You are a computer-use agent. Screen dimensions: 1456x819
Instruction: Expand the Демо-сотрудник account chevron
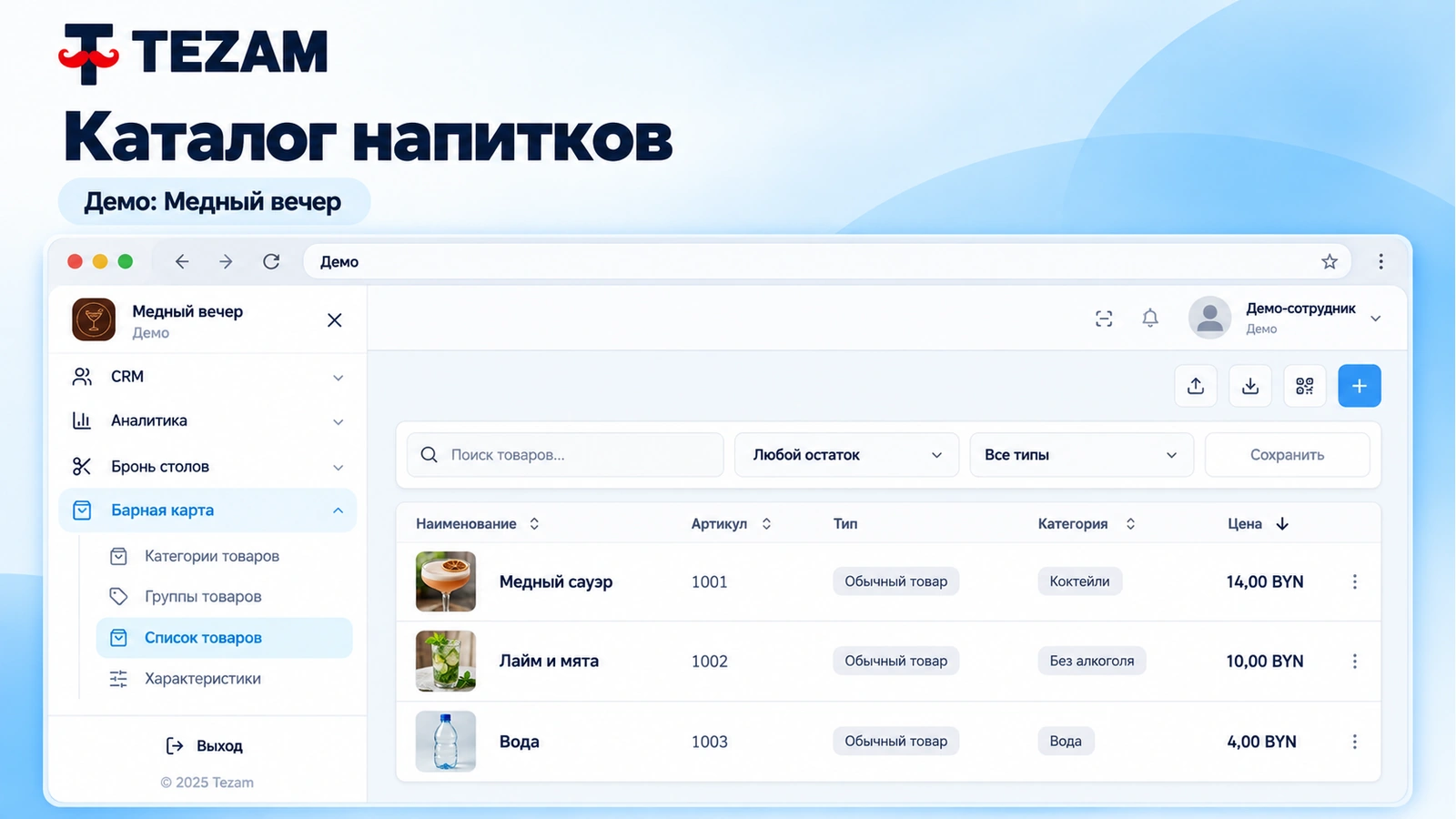pyautogui.click(x=1376, y=318)
